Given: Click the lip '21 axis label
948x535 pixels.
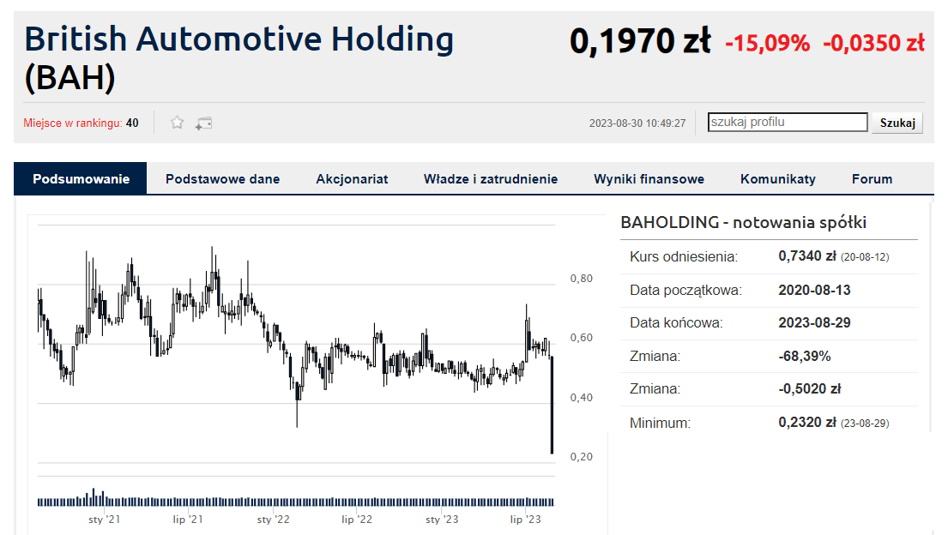Looking at the screenshot, I should pos(188,519).
